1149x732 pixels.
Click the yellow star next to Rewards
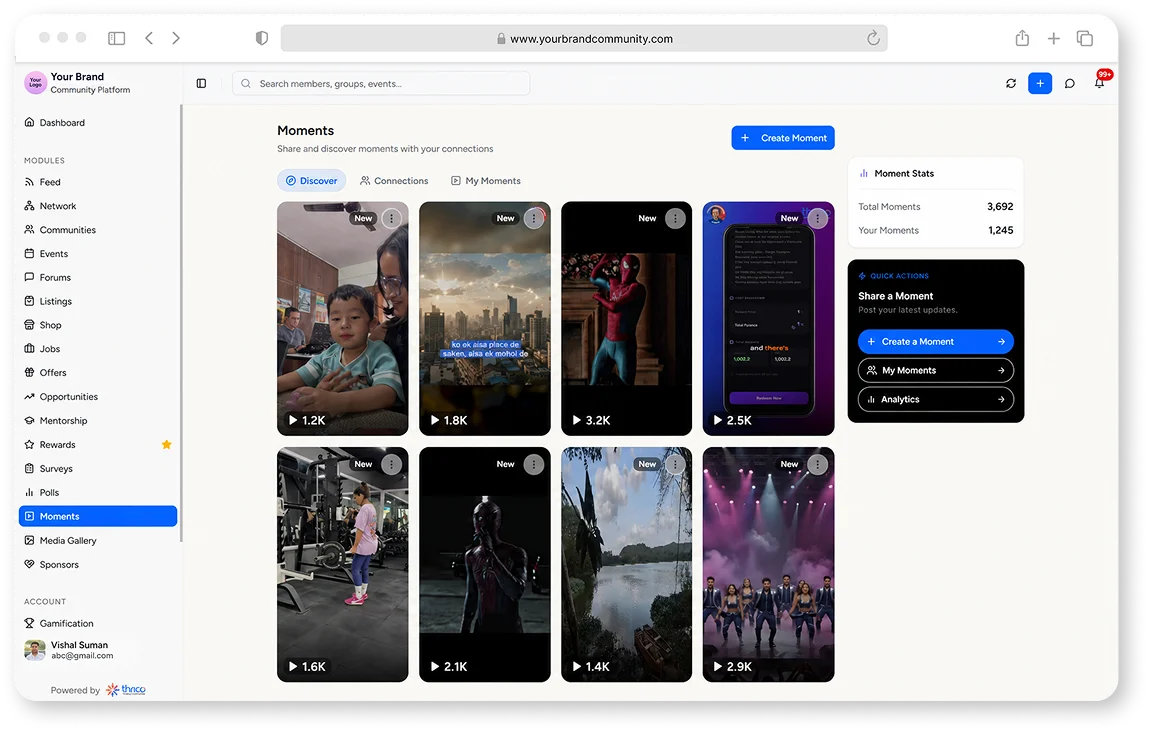pyautogui.click(x=166, y=445)
